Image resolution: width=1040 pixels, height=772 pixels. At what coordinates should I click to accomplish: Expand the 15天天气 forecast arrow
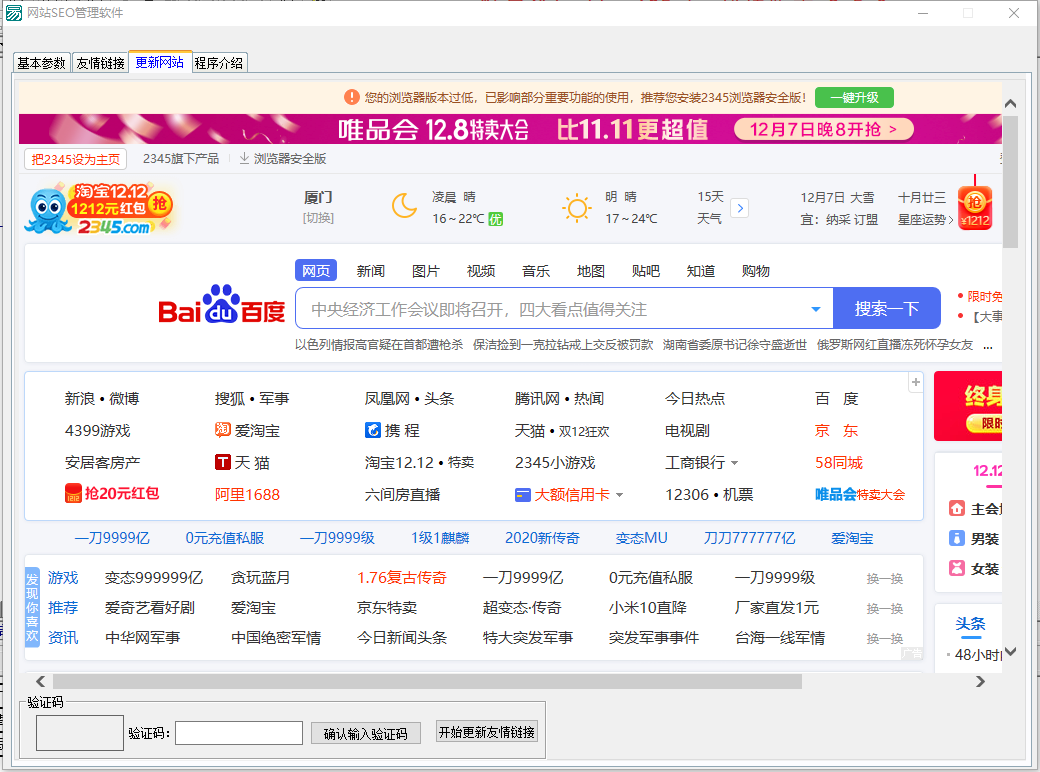[x=740, y=208]
